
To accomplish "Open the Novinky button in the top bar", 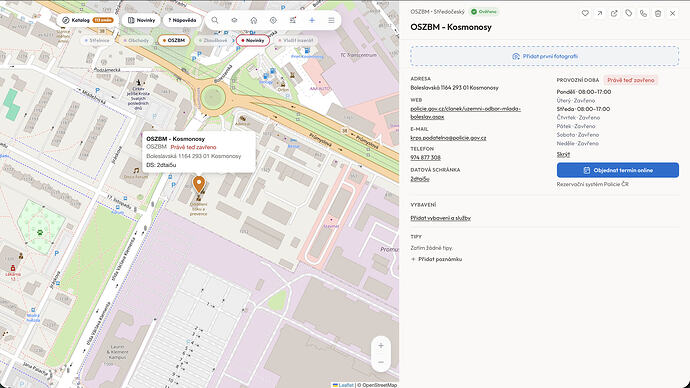I will point(141,20).
